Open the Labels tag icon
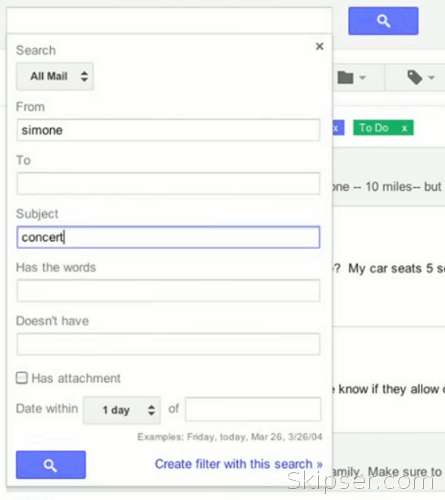This screenshot has width=445, height=500. [x=415, y=78]
